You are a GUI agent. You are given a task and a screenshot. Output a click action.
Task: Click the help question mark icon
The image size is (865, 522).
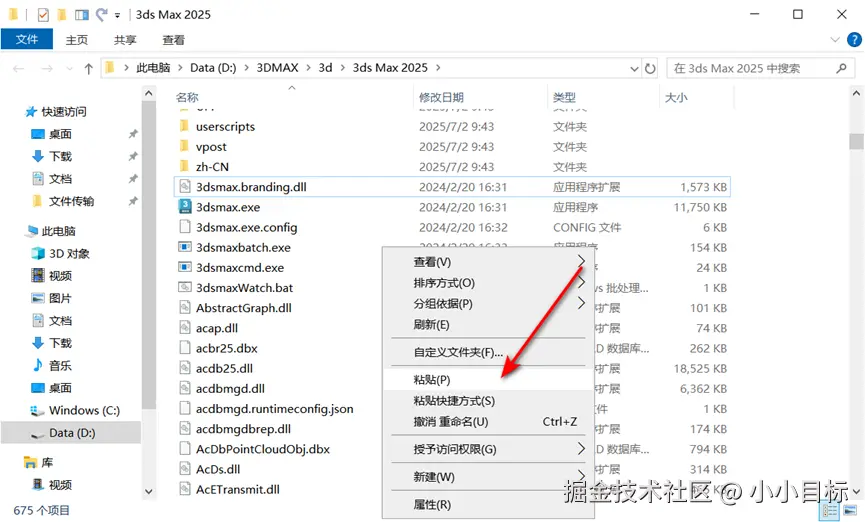[854, 40]
